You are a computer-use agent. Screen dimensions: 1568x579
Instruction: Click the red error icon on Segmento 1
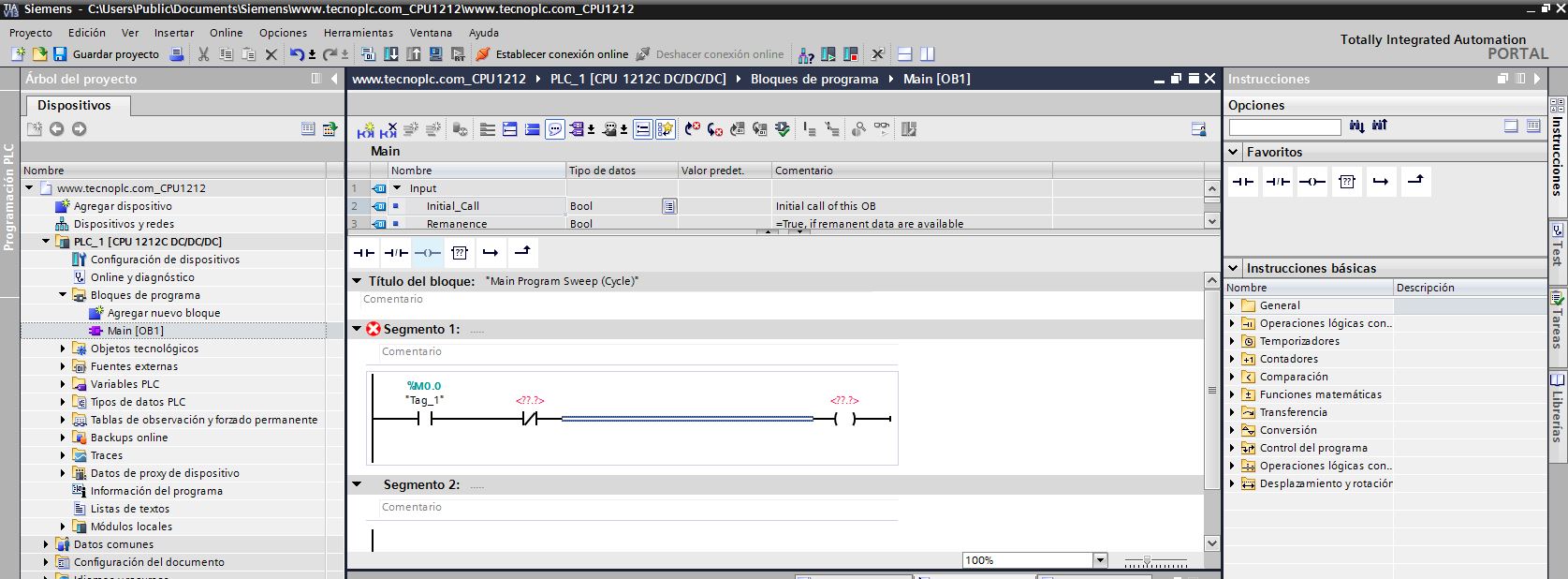click(374, 329)
